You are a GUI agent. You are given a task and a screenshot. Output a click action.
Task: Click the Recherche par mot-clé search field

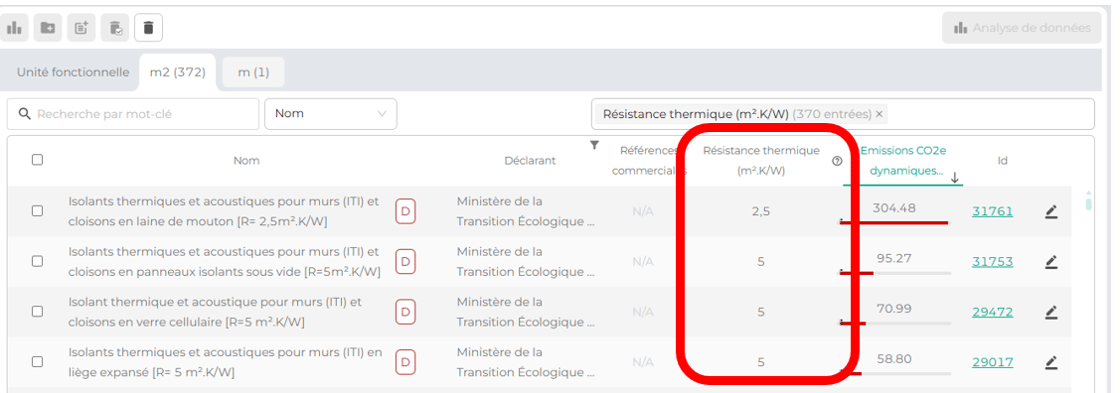tap(133, 114)
